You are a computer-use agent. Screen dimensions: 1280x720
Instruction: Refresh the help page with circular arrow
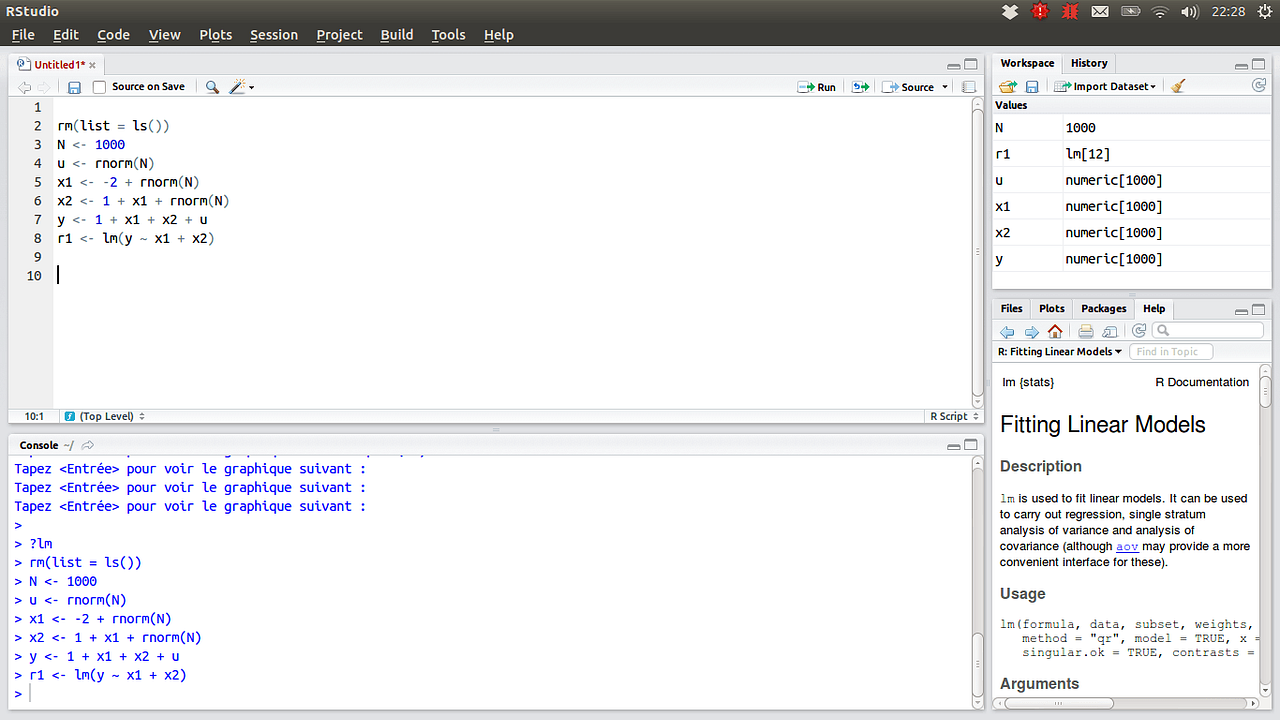coord(1139,331)
